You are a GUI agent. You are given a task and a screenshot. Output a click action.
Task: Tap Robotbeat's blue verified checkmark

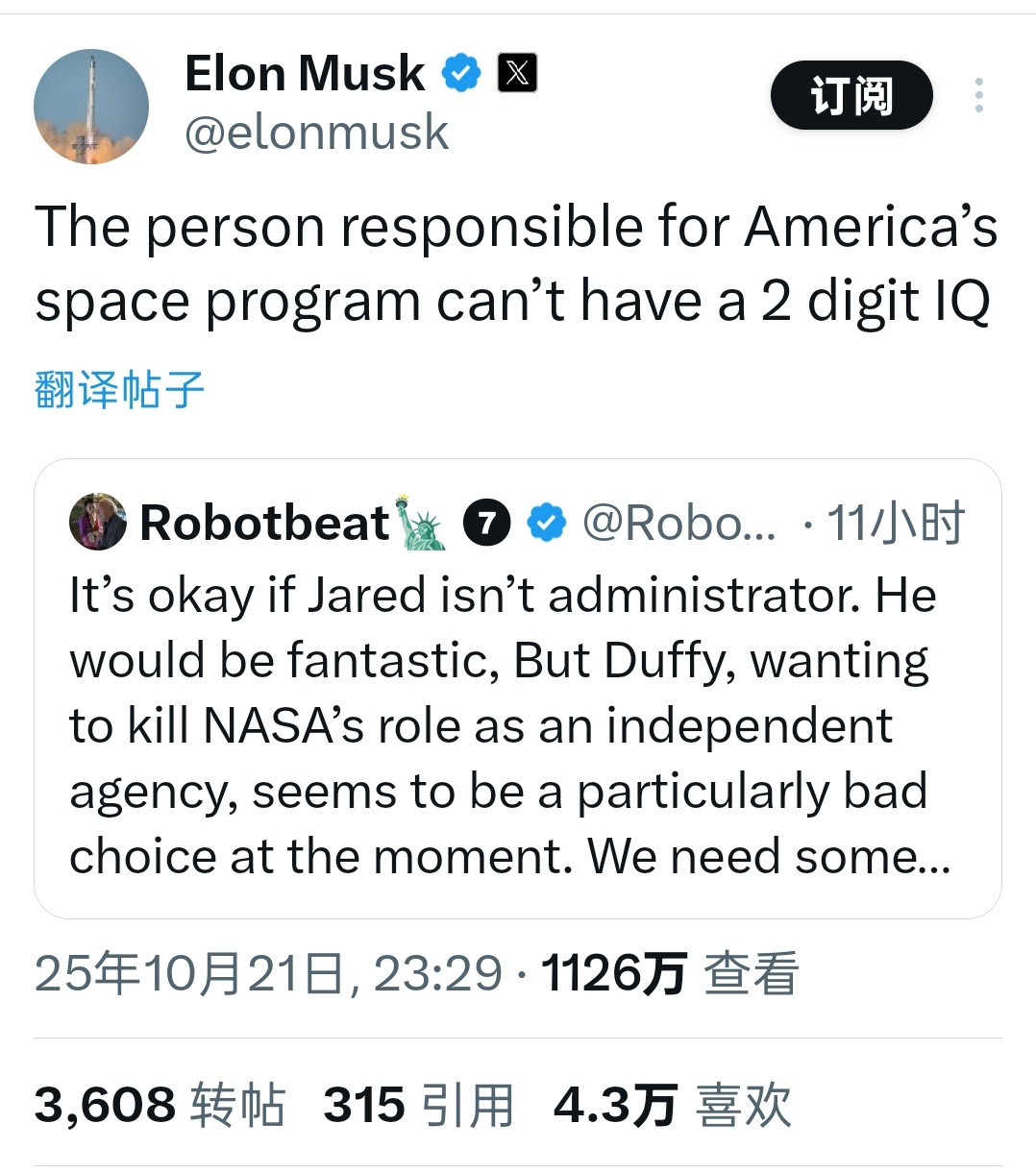point(547,523)
